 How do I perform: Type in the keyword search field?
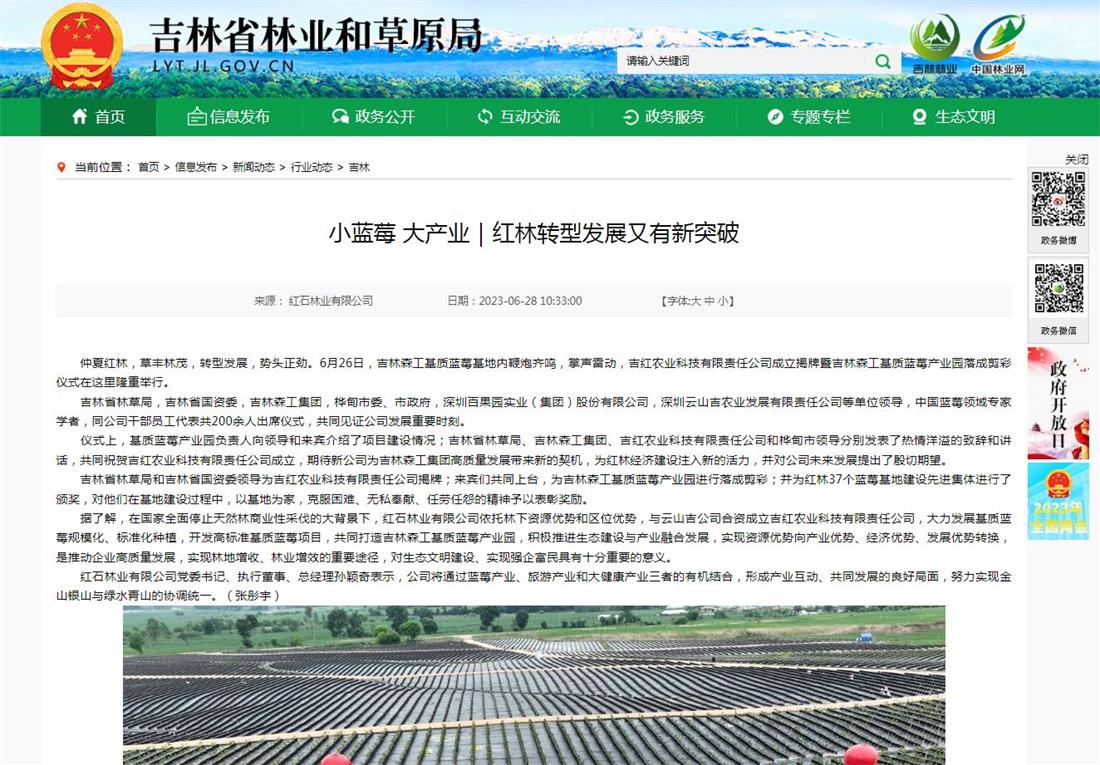740,61
